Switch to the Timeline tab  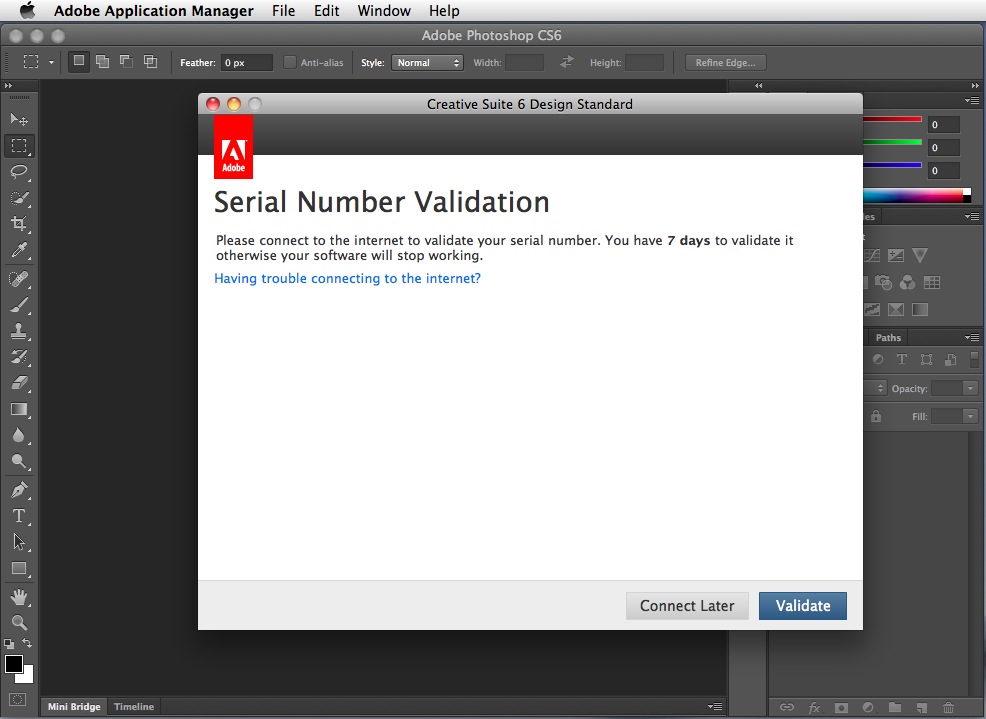[x=133, y=706]
